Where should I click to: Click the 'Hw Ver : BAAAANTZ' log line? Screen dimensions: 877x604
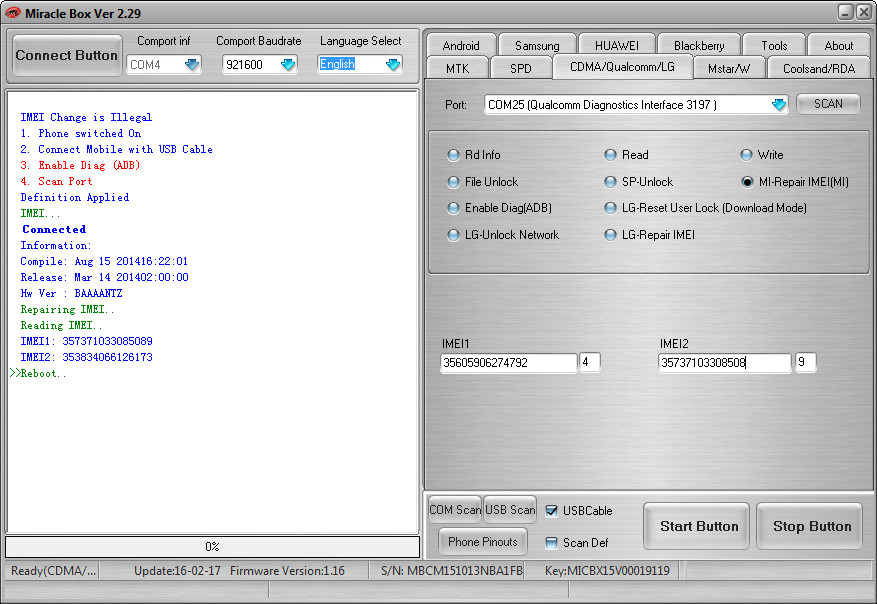coord(71,293)
